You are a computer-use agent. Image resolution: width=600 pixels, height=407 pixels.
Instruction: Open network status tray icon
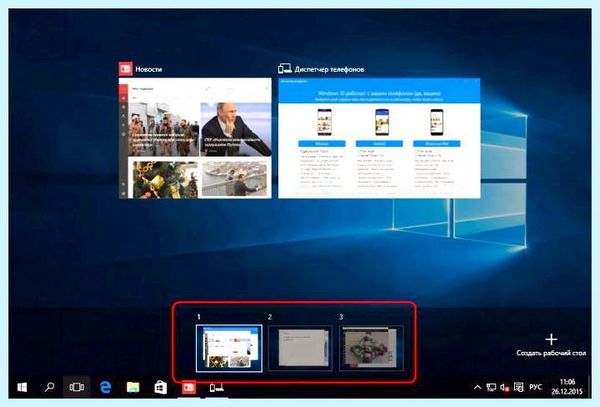pyautogui.click(x=491, y=387)
